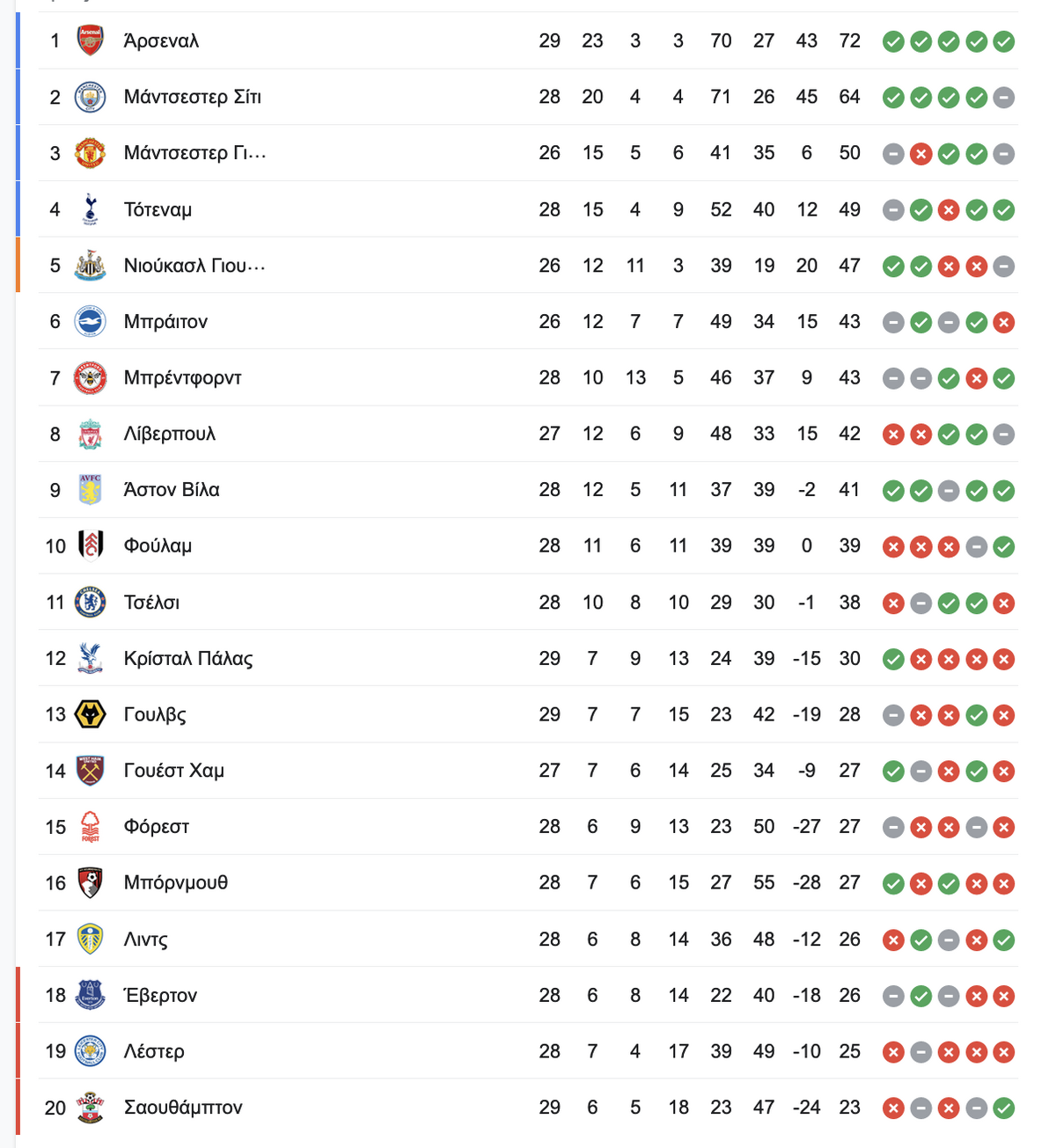Click the Liverpool club crest
1056x1148 pixels.
point(90,434)
